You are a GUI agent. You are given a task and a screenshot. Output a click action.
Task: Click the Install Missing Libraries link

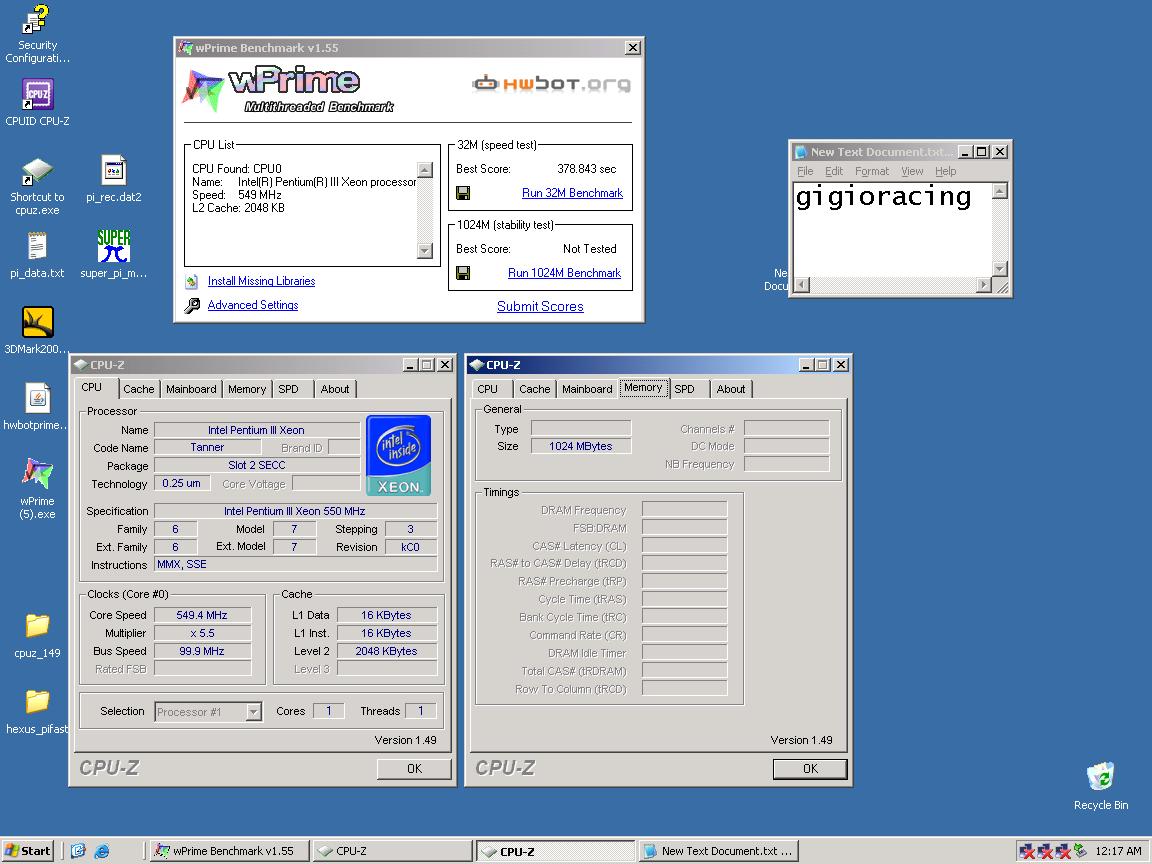pos(262,281)
